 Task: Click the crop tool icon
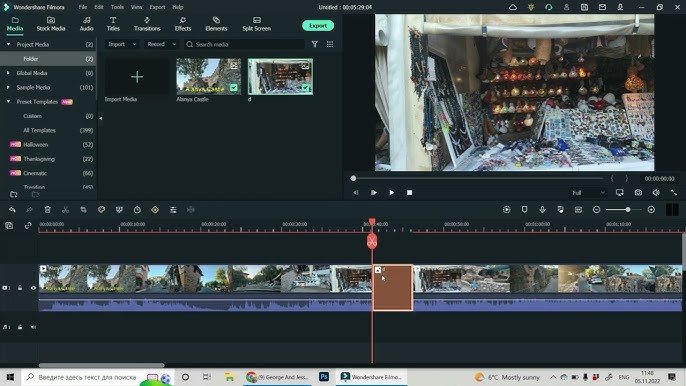tap(84, 210)
